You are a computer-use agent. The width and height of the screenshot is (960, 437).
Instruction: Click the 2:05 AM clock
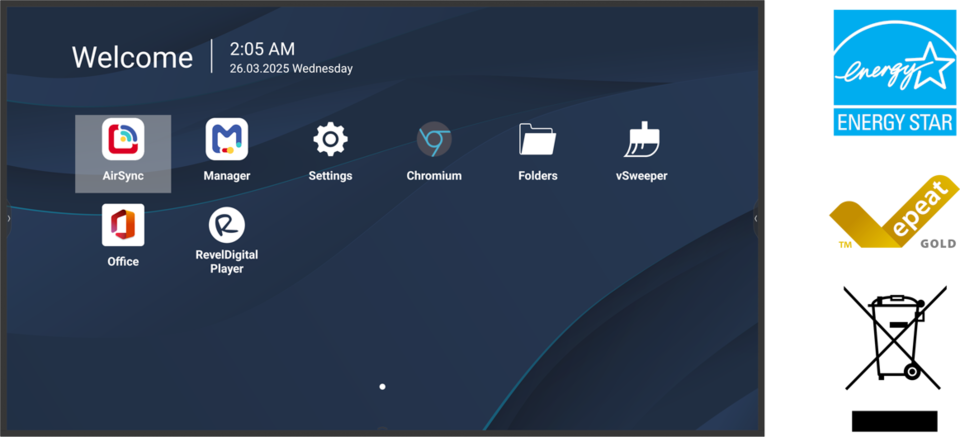click(x=262, y=49)
